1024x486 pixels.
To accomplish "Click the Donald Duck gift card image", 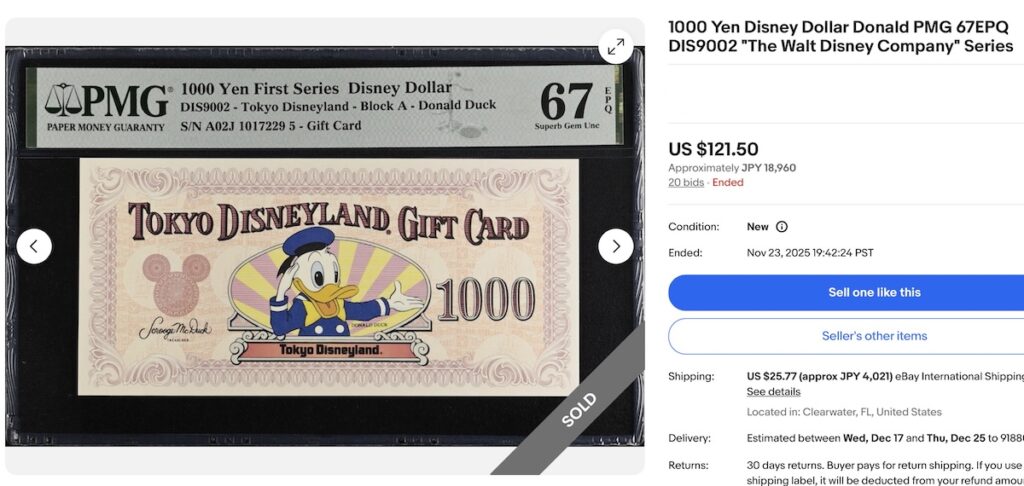I will [x=328, y=277].
